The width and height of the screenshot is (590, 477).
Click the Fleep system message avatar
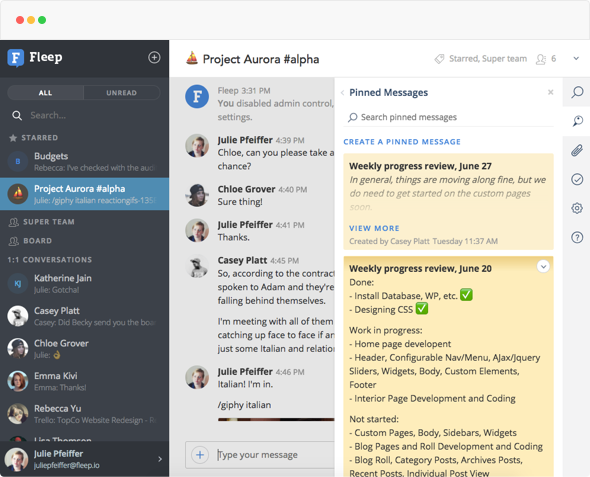tap(197, 96)
